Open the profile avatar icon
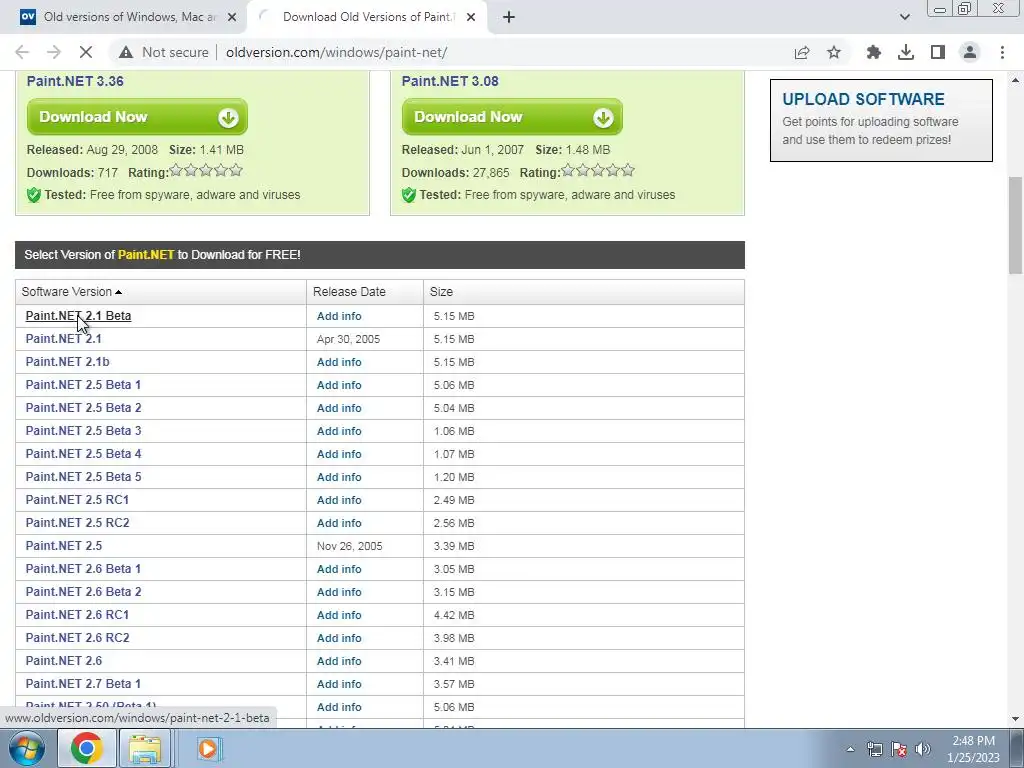 970,52
